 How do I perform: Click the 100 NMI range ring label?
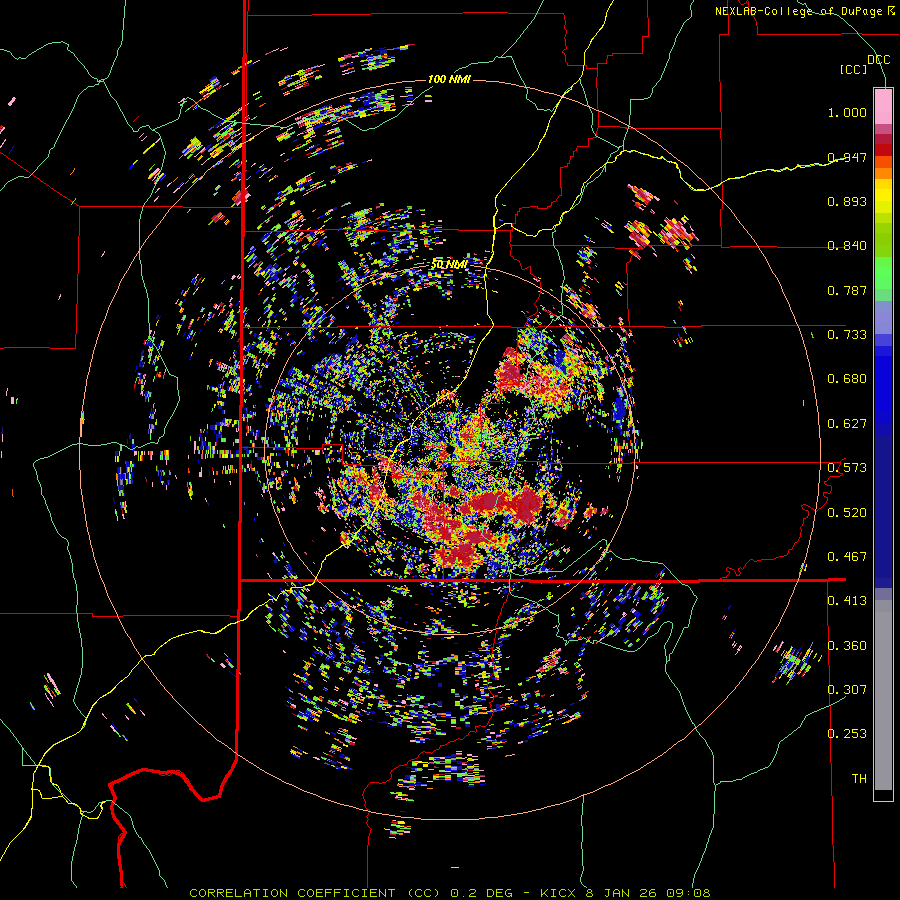click(x=449, y=79)
